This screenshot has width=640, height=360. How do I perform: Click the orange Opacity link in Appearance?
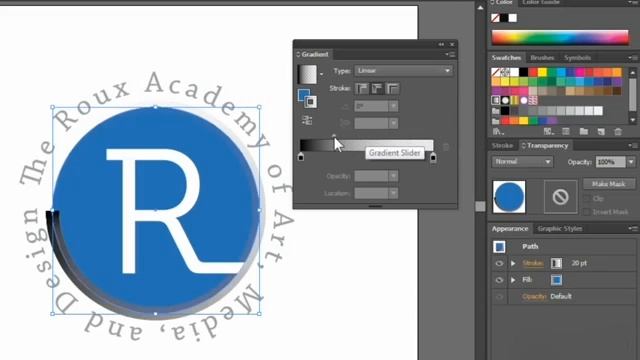(534, 297)
